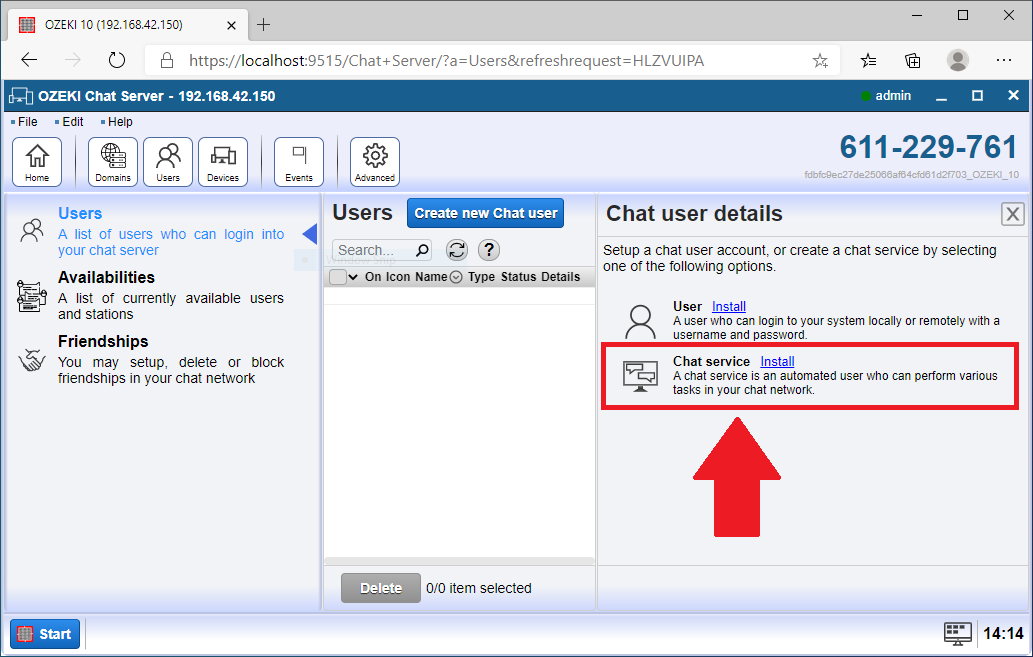The width and height of the screenshot is (1033, 657).
Task: Open the Advanced settings icon
Action: click(374, 160)
